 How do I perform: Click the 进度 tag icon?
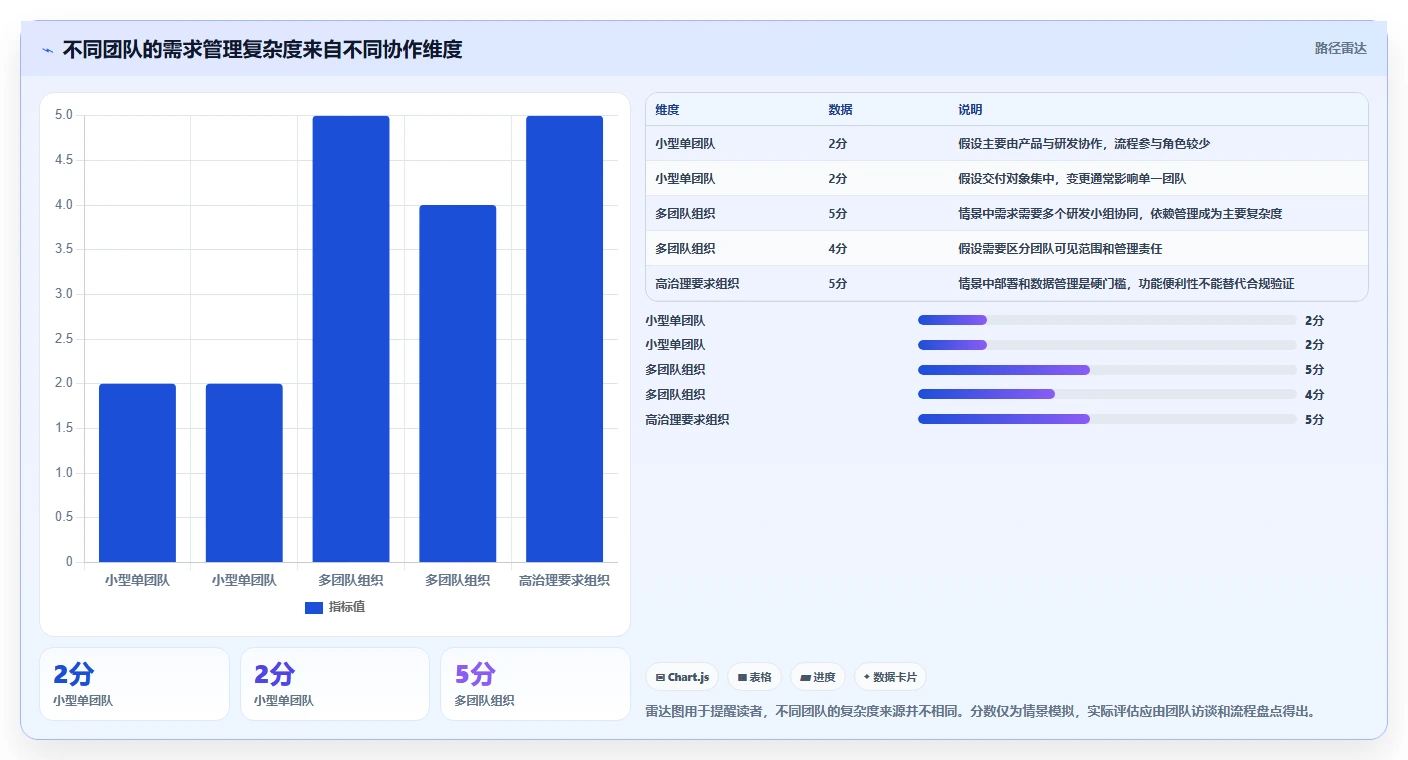(x=805, y=678)
